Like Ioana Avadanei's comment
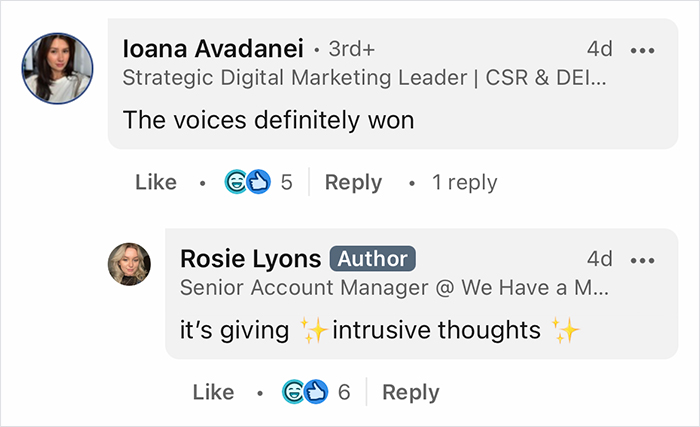This screenshot has width=700, height=427. [x=155, y=182]
